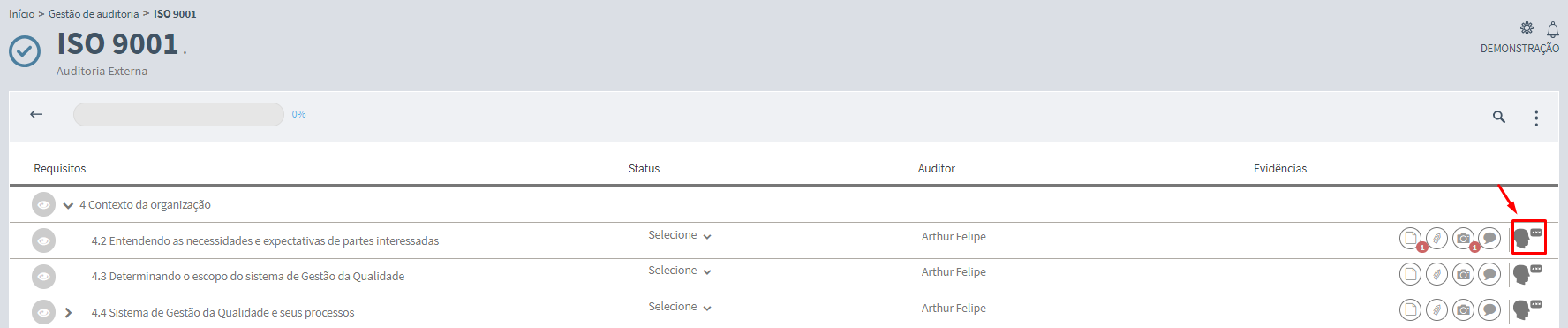Open the comment bubble icon in row 4.4
Screen dimensions: 1568x328
[1489, 309]
